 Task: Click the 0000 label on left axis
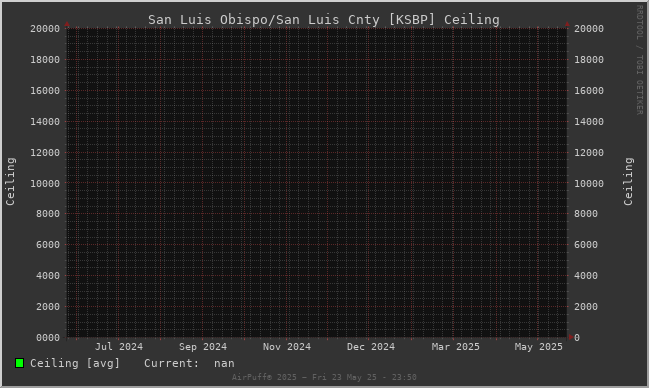[x=48, y=338]
